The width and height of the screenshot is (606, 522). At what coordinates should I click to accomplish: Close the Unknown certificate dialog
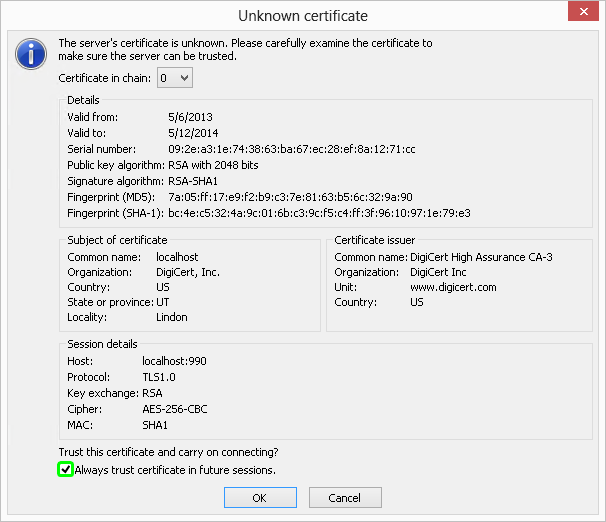[582, 15]
